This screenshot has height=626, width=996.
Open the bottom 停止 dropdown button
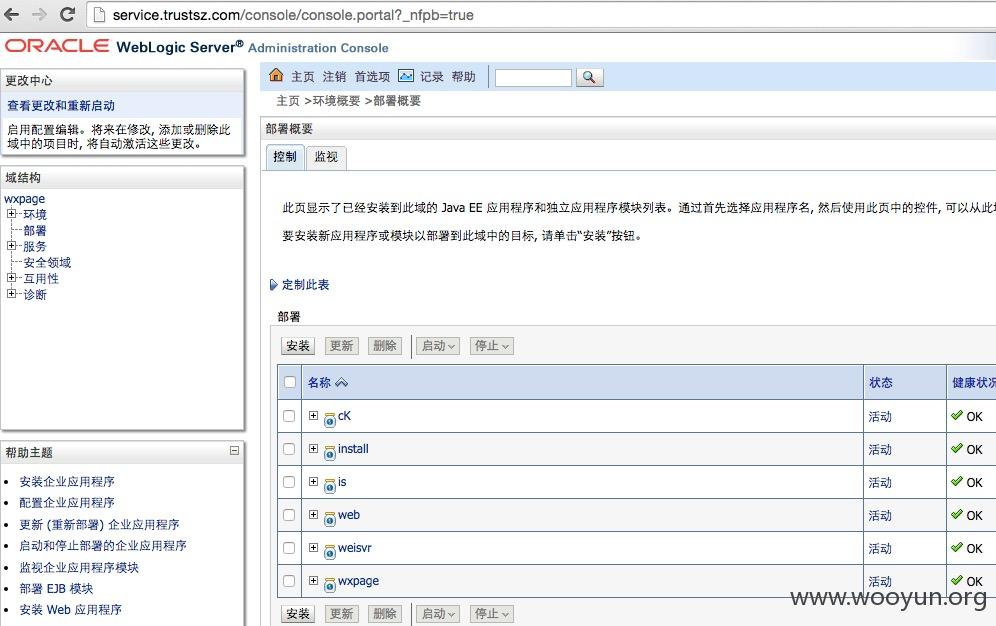click(492, 614)
